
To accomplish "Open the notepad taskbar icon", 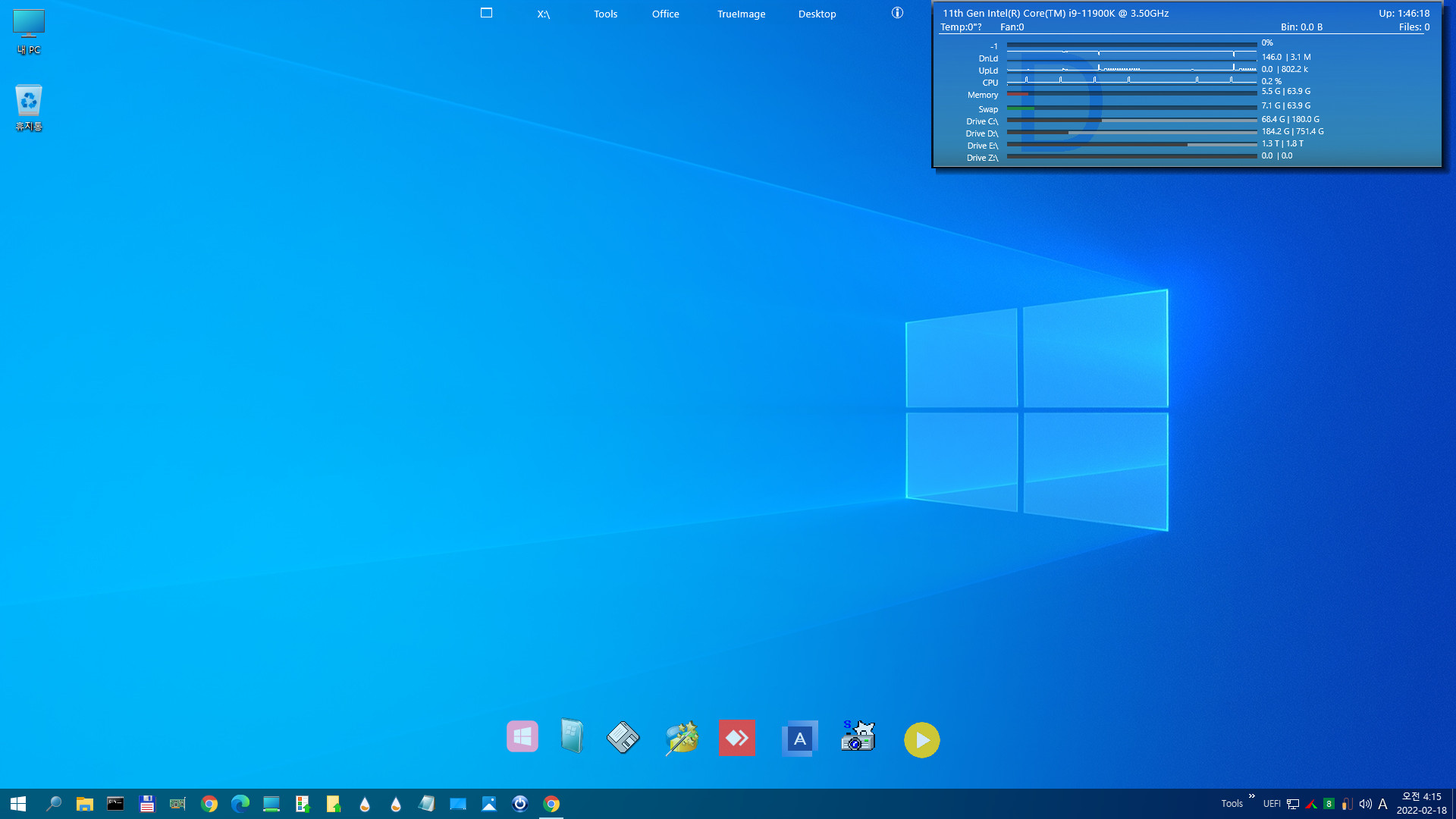I will [x=427, y=804].
